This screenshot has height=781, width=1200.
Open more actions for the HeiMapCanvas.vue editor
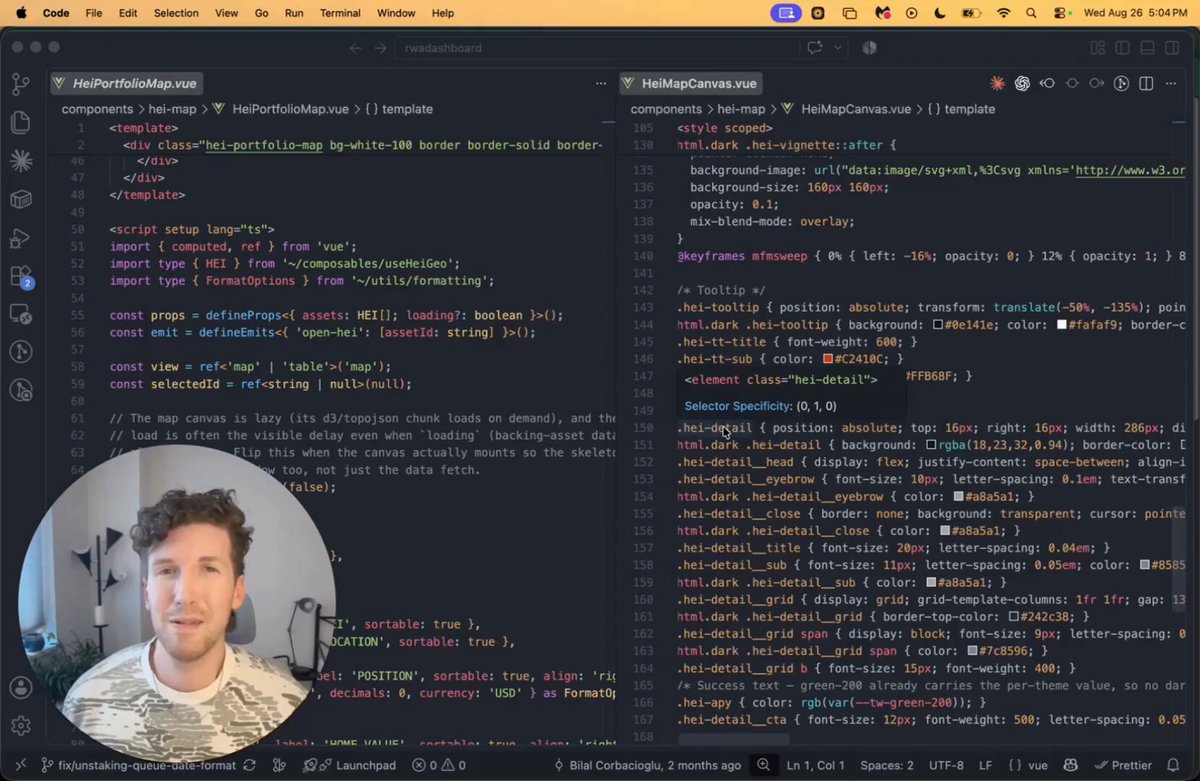(1171, 84)
